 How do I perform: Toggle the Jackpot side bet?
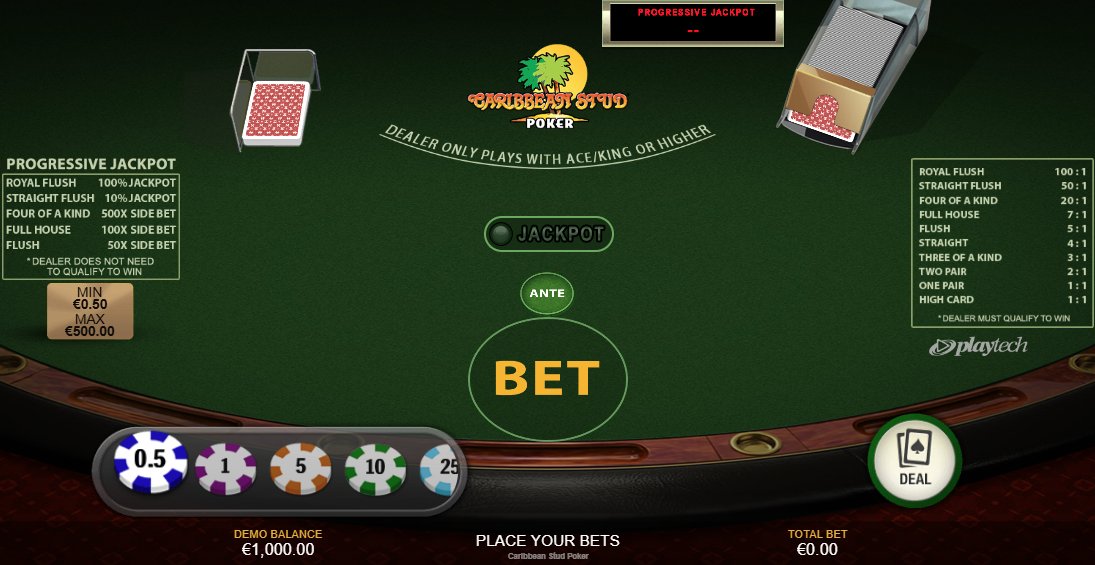coord(548,234)
